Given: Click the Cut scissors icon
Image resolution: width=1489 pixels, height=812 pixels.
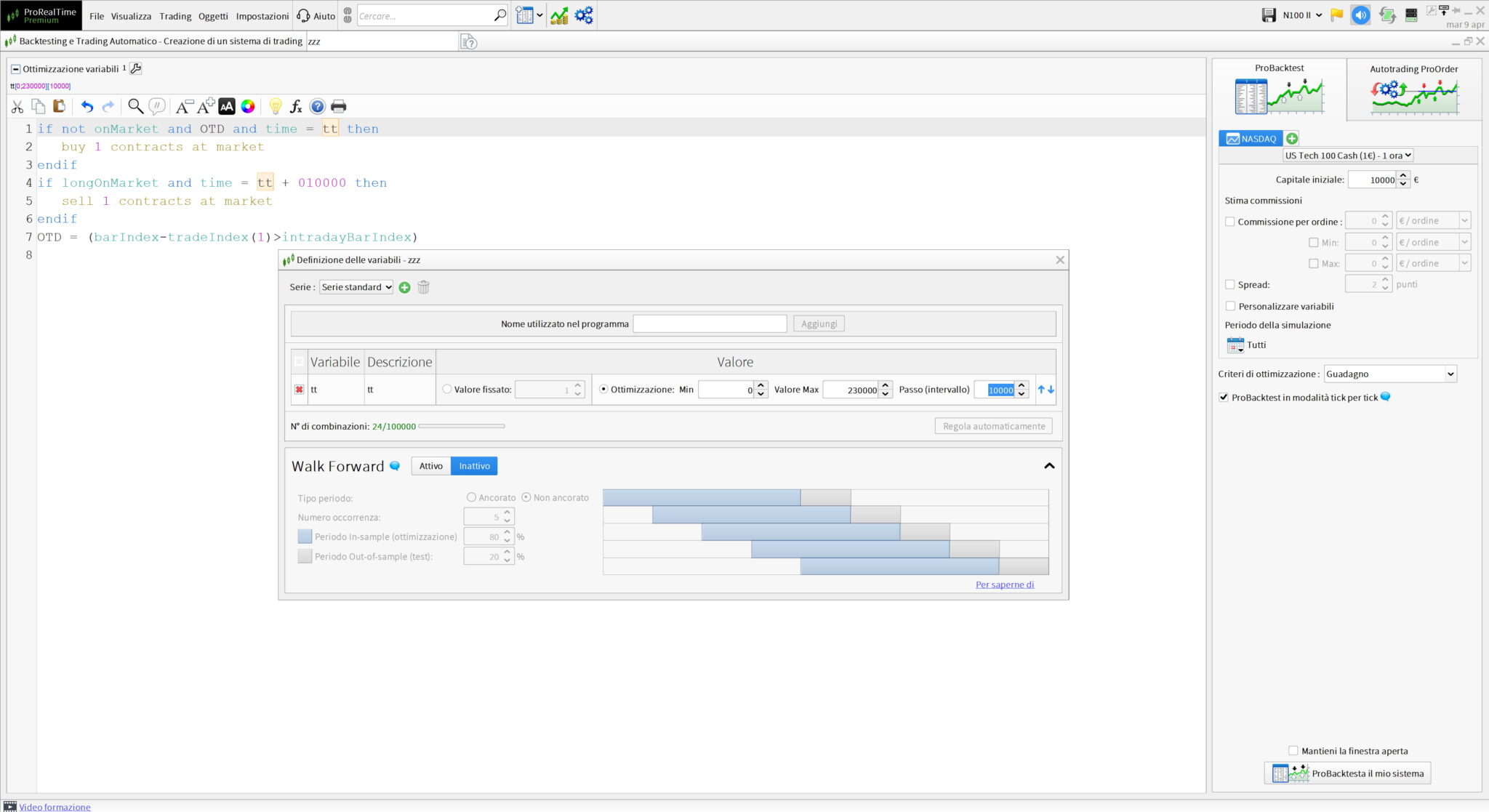Looking at the screenshot, I should click(x=17, y=107).
